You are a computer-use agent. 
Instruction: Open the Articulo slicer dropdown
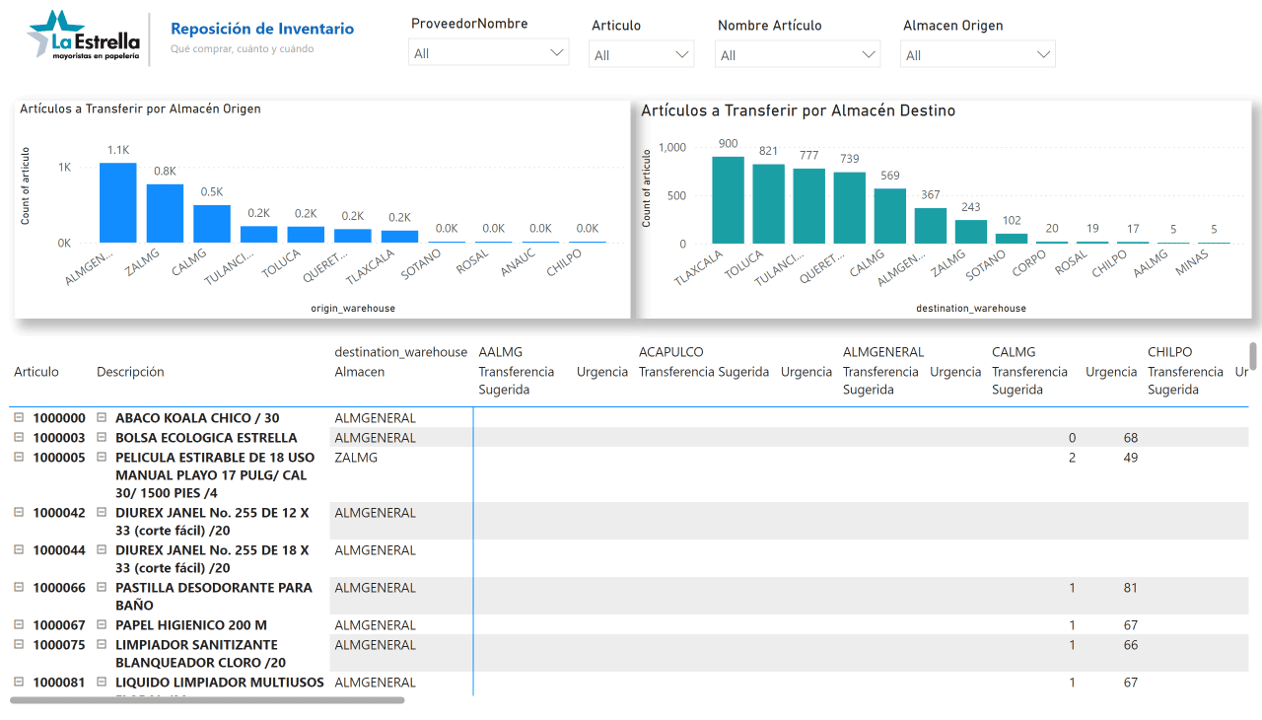tap(641, 54)
